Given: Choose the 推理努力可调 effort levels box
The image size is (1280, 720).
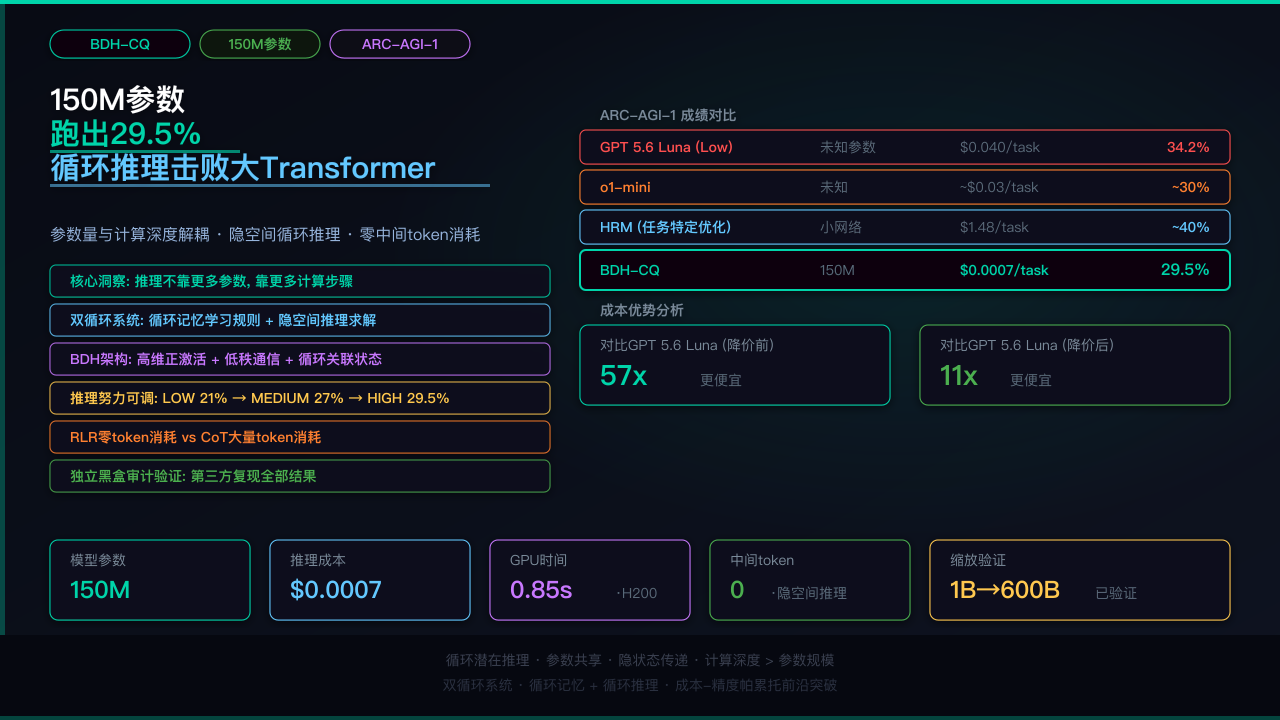Looking at the screenshot, I should [x=300, y=398].
